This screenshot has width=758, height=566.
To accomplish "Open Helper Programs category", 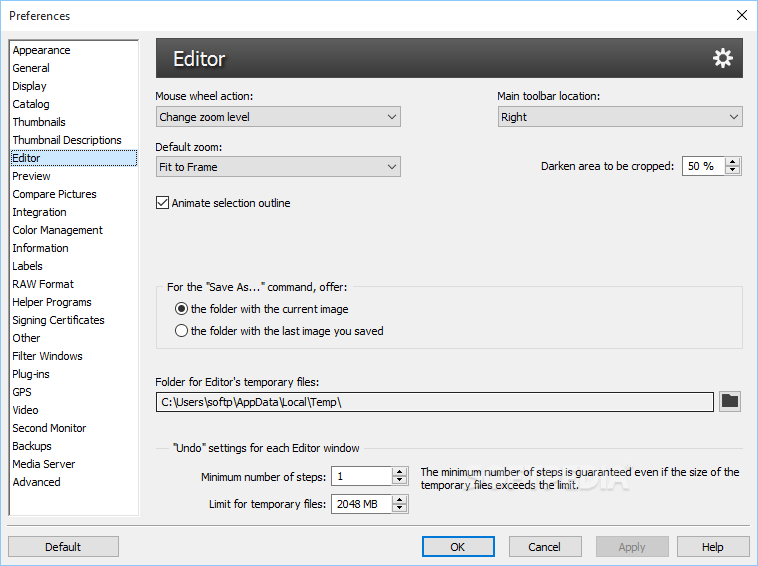I will [52, 302].
